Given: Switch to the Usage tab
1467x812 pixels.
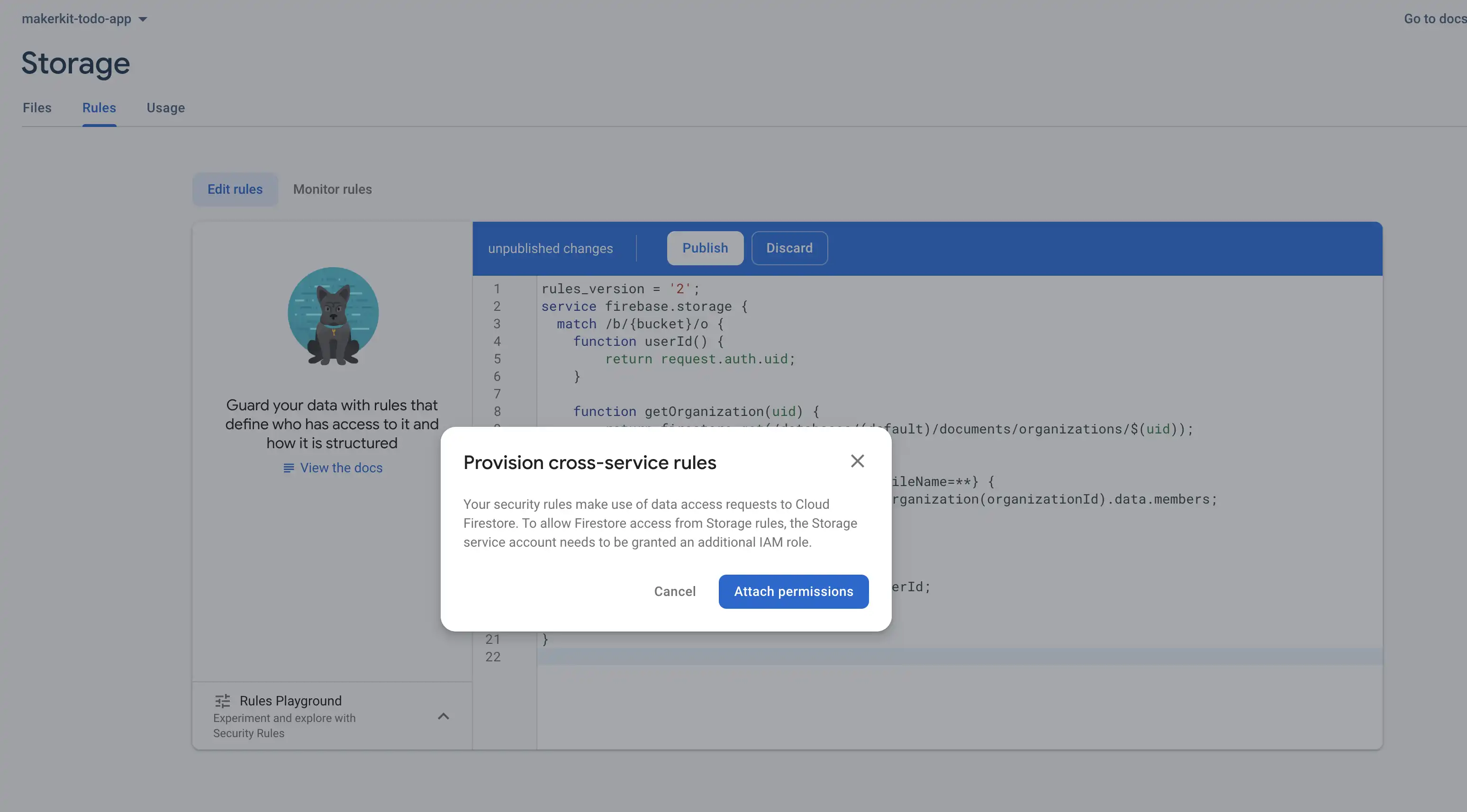Looking at the screenshot, I should pyautogui.click(x=166, y=108).
